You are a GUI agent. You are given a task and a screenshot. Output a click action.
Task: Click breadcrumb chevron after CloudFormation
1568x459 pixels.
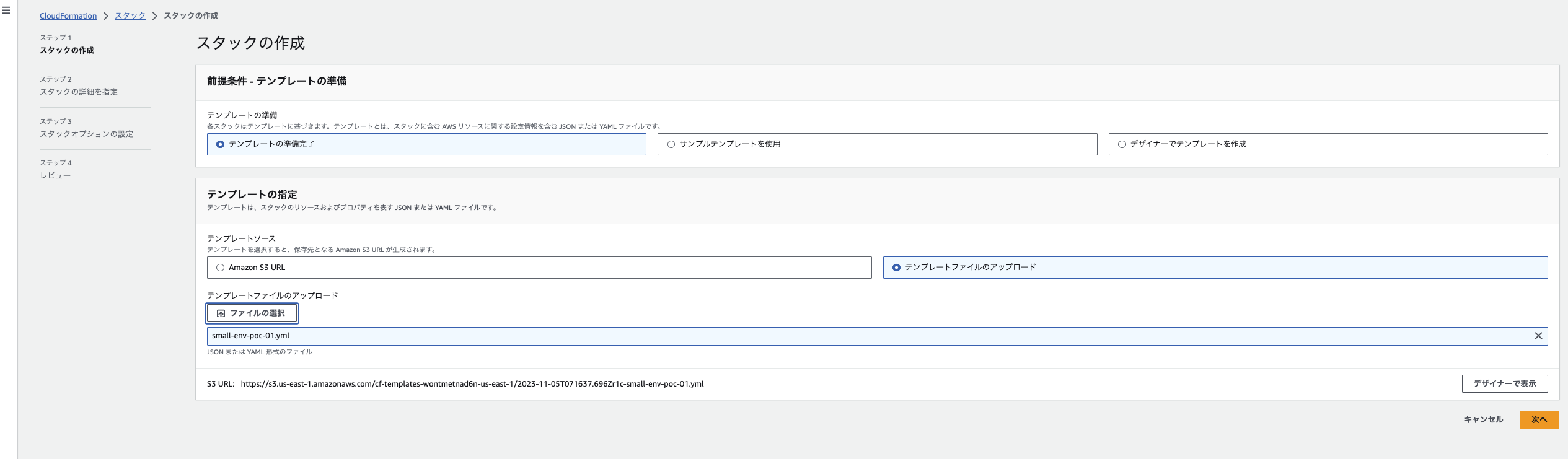pos(106,16)
